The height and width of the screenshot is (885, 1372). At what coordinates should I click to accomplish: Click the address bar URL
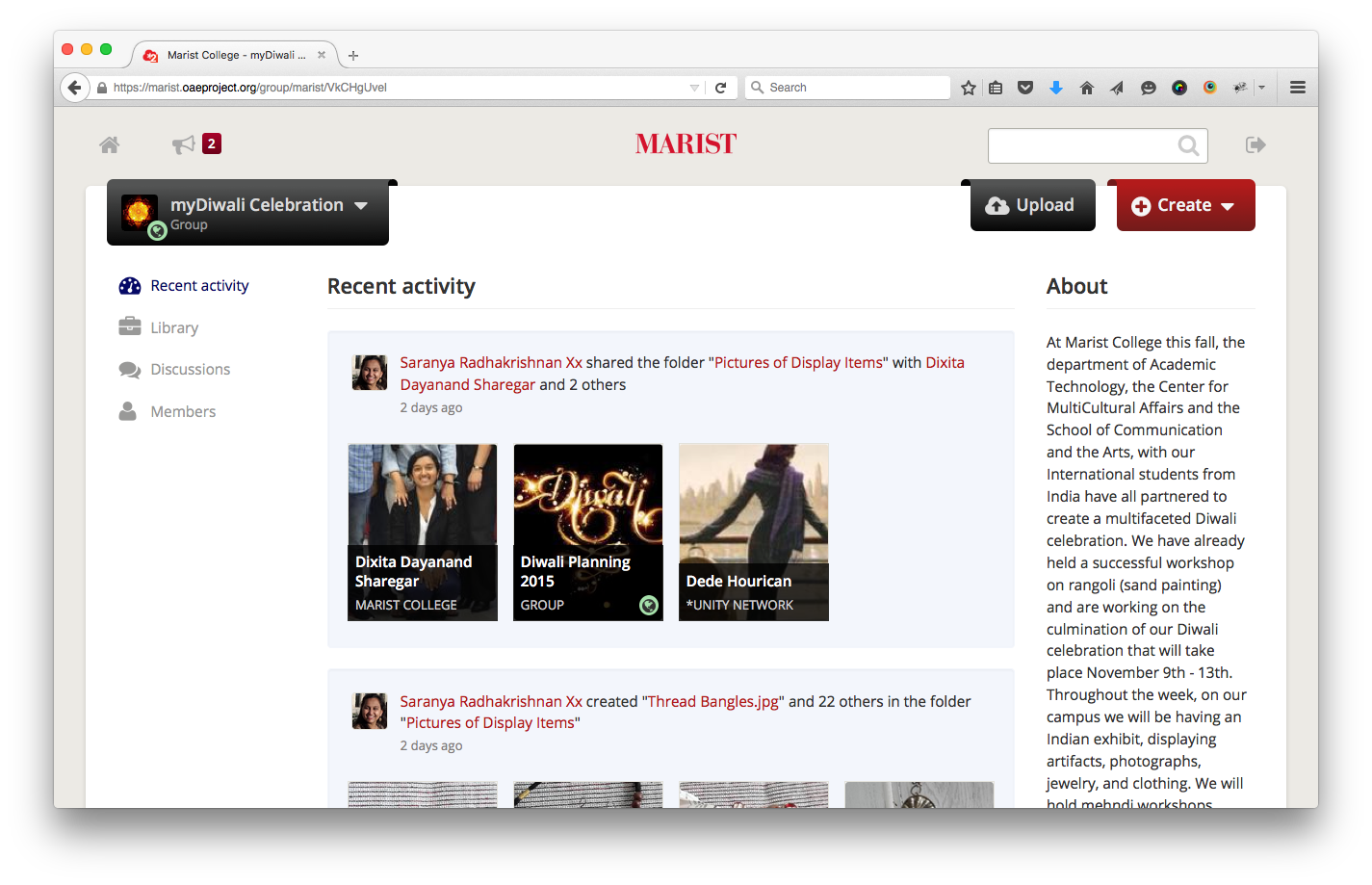tap(250, 88)
